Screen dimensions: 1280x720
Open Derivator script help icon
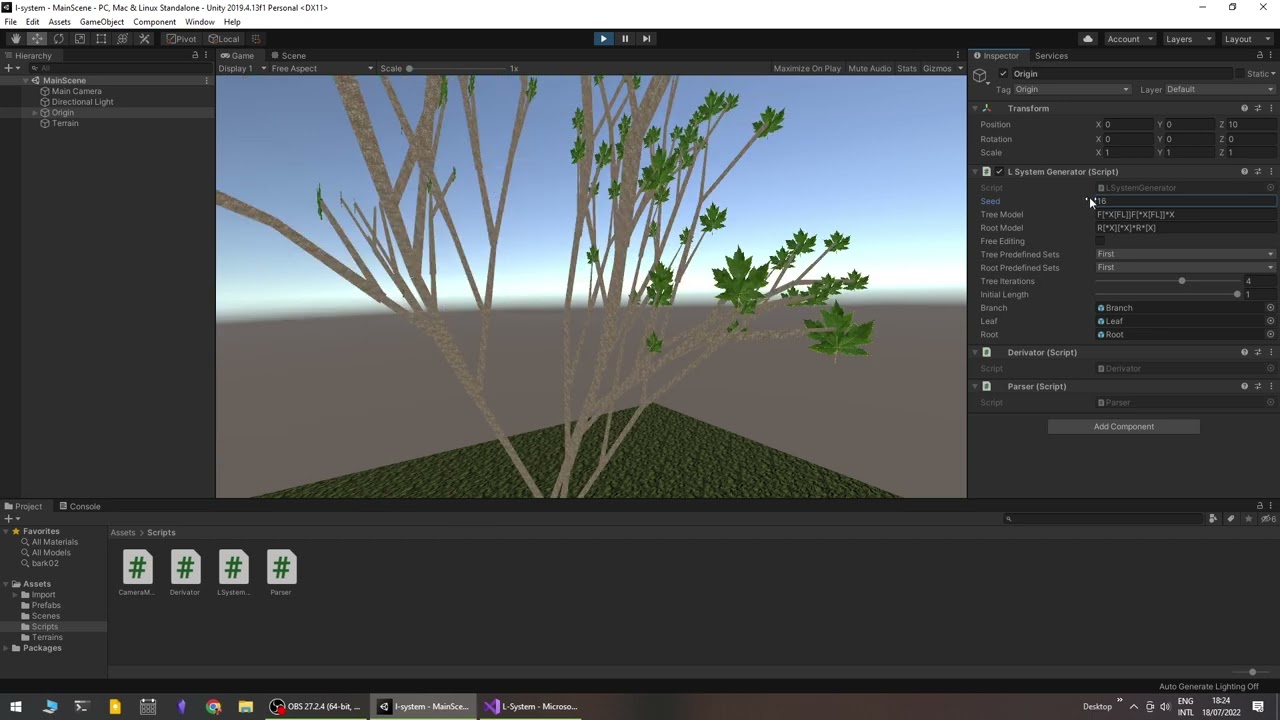(1245, 352)
